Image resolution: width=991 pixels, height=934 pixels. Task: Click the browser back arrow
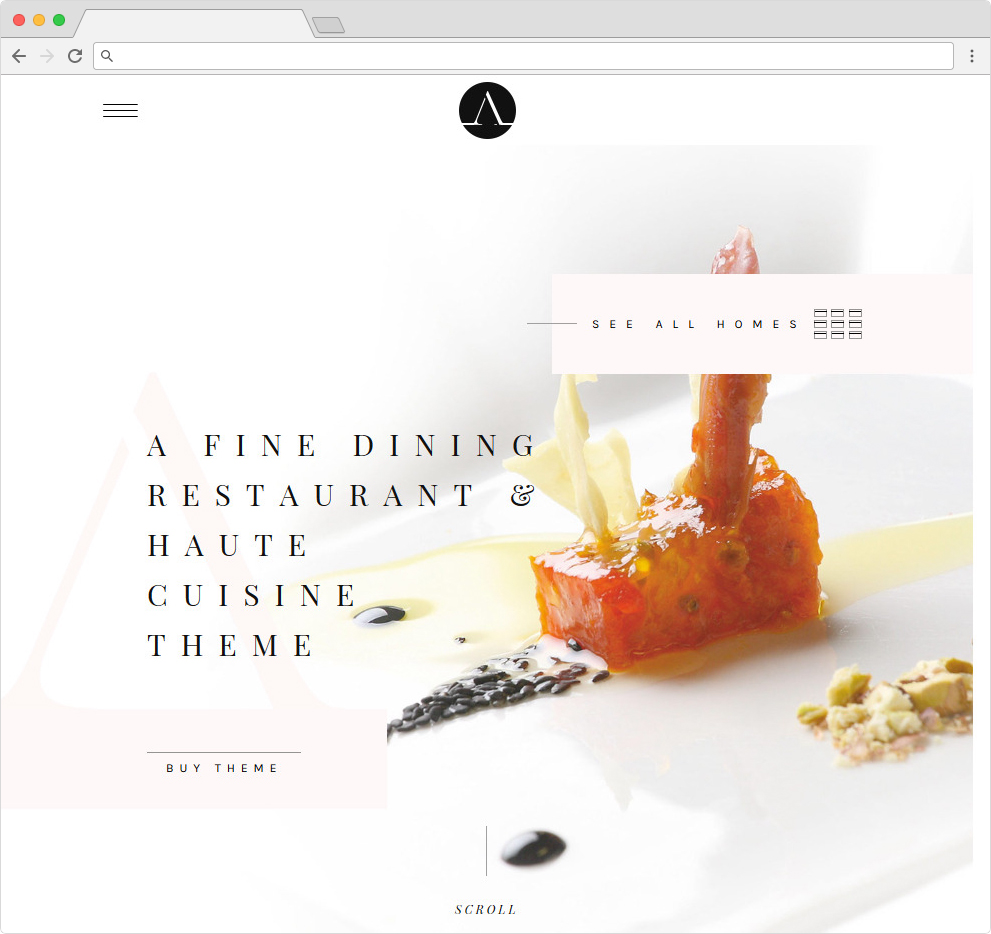(19, 56)
